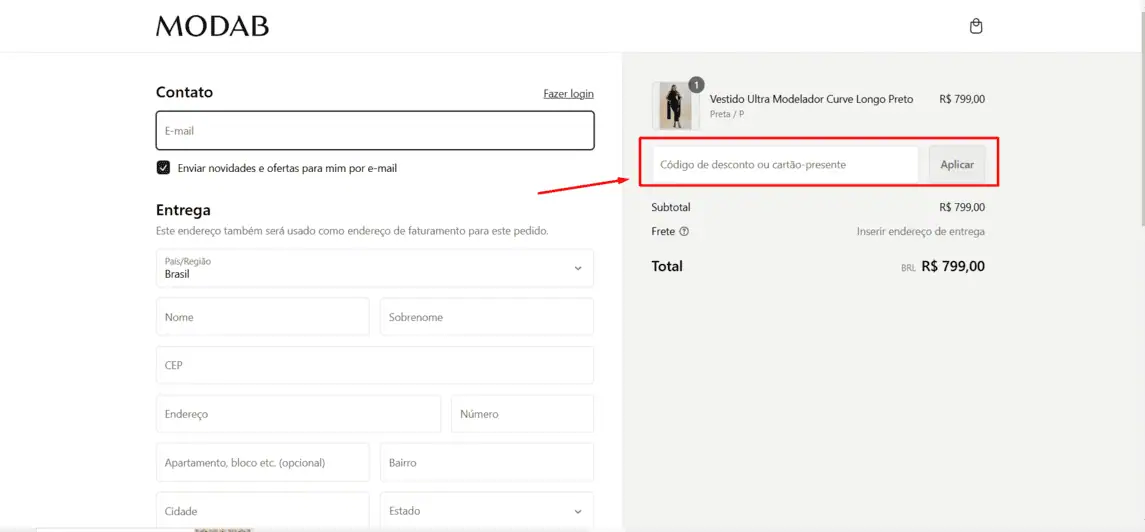This screenshot has height=532, width=1145.
Task: Click the discount code or gift card field
Action: click(x=785, y=165)
